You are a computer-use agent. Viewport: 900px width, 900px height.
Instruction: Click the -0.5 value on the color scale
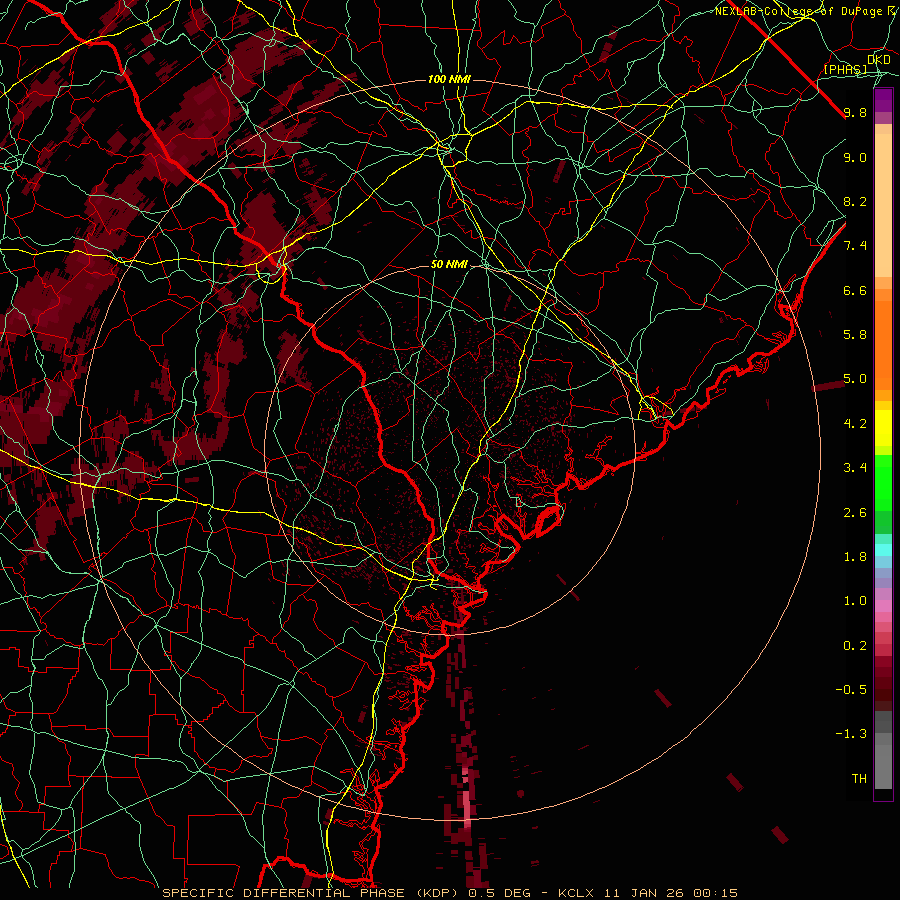(851, 690)
